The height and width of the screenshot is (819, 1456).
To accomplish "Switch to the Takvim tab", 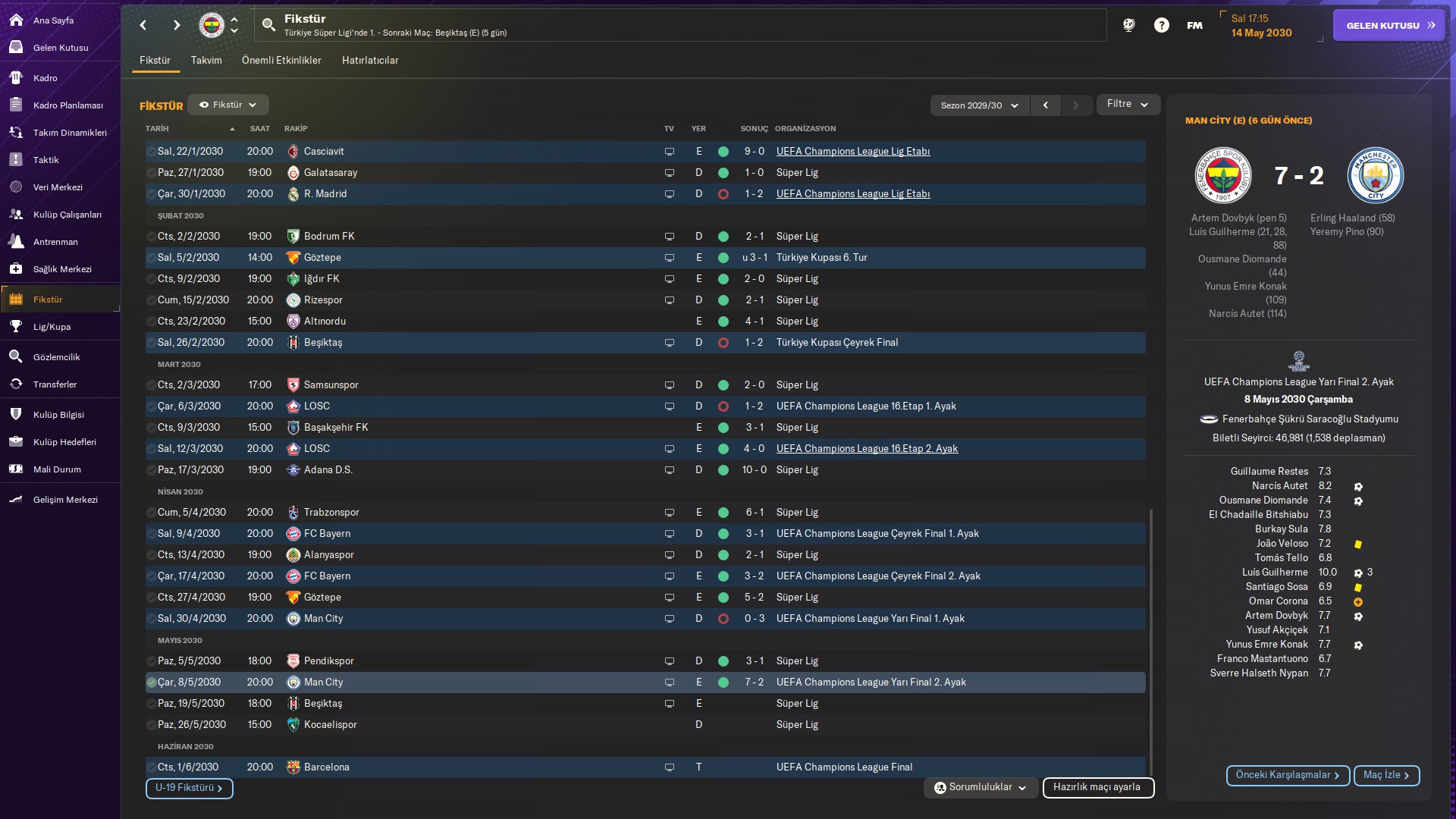I will click(206, 61).
